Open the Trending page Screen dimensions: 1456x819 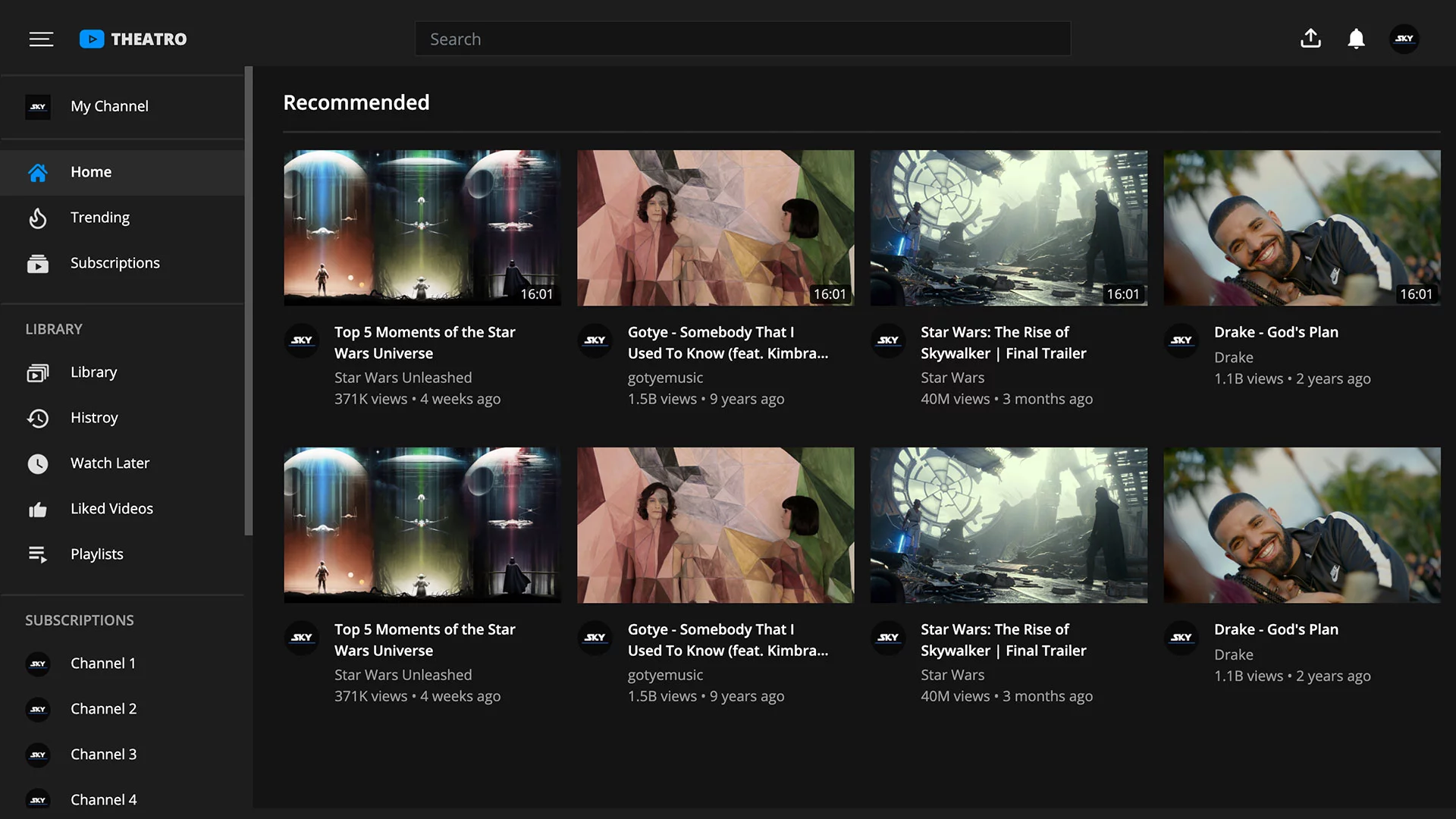[x=122, y=218]
